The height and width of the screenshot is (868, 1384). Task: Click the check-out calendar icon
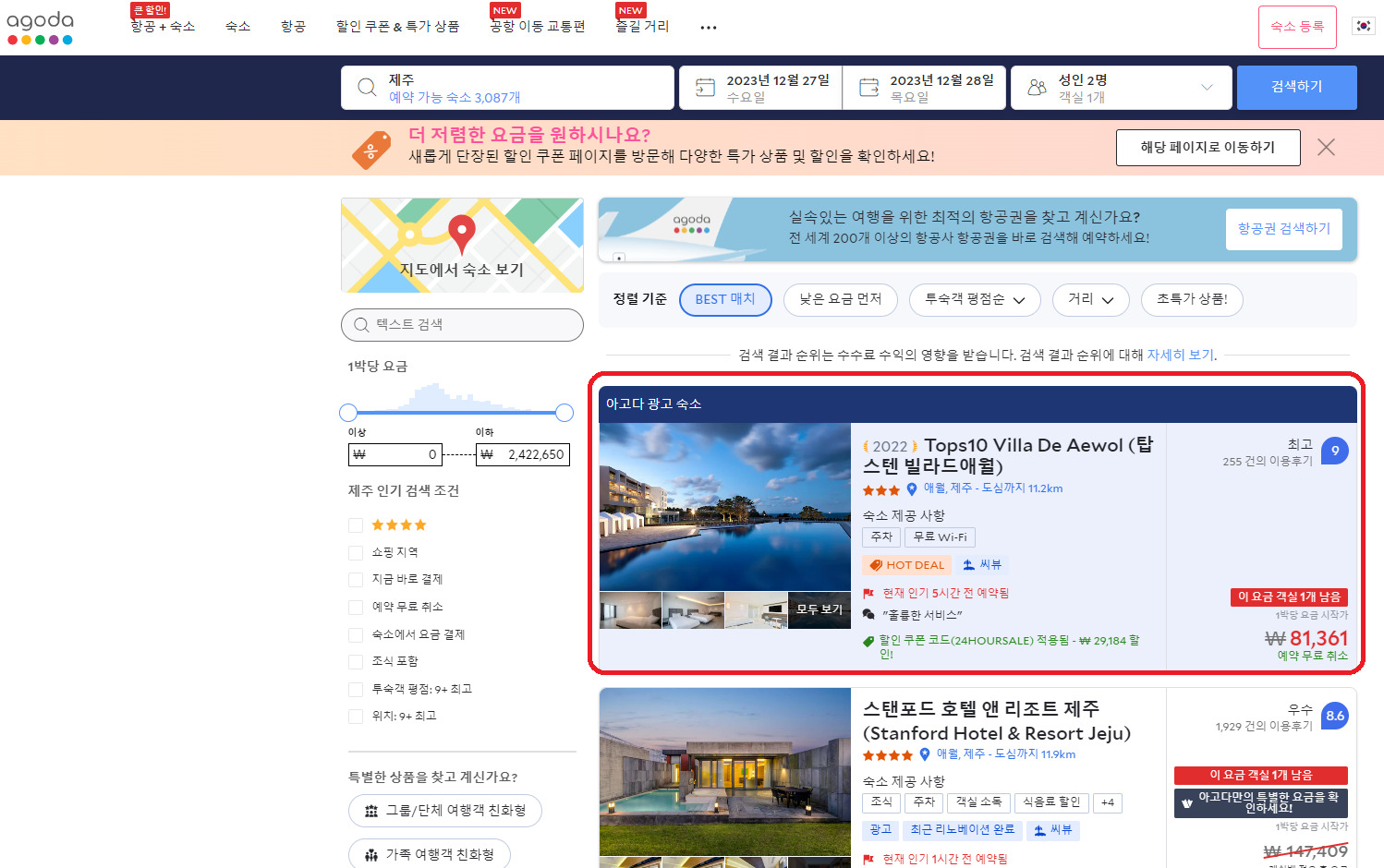(869, 88)
